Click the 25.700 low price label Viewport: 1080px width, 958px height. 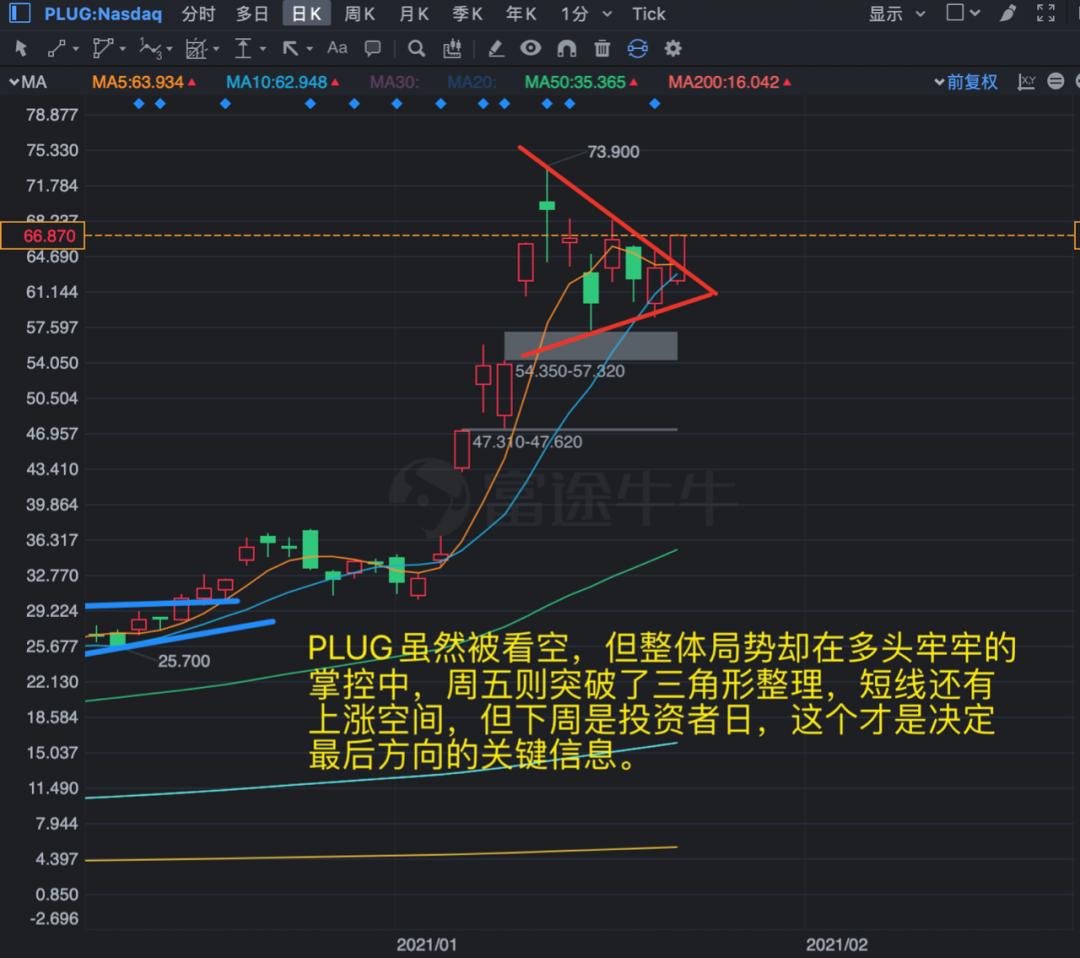[x=184, y=661]
